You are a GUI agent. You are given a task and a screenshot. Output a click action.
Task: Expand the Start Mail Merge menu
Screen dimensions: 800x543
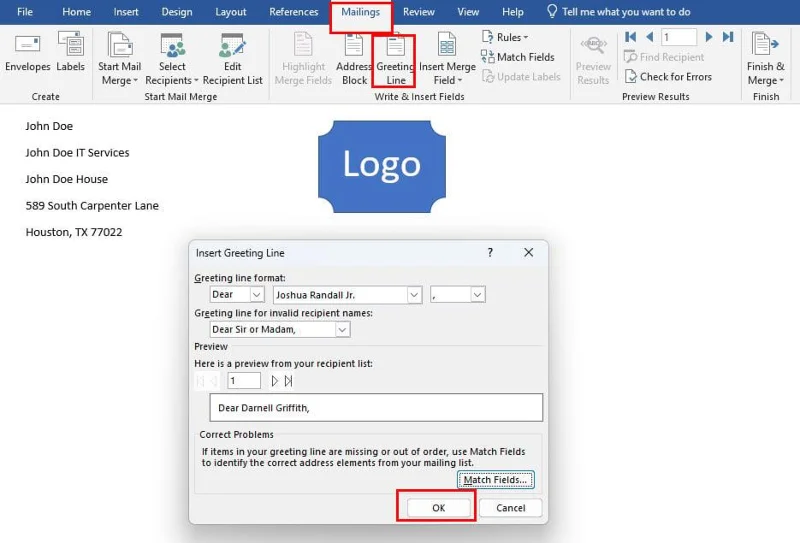[119, 59]
